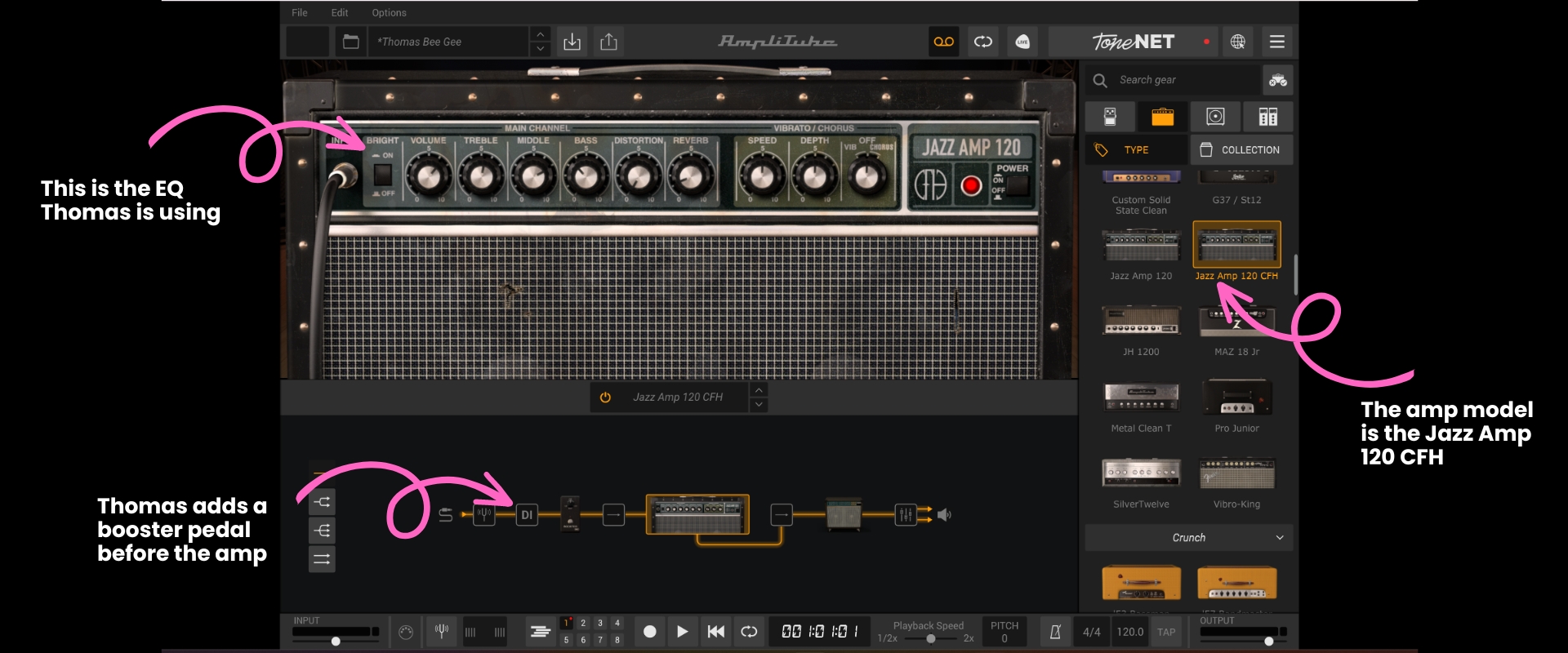Click the record button in transport

[x=650, y=631]
